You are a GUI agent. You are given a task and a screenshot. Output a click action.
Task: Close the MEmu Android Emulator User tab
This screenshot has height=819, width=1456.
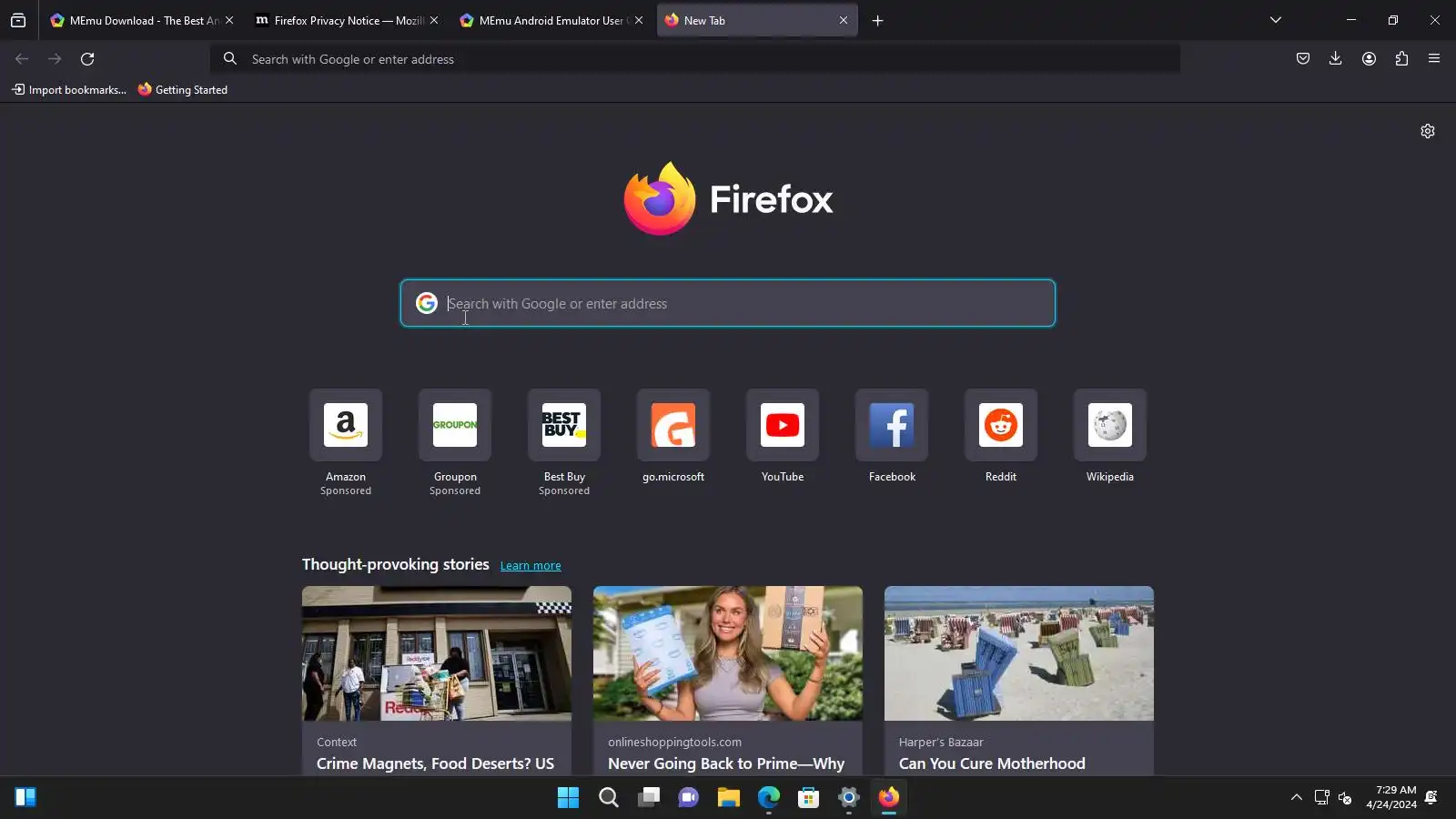(x=639, y=20)
